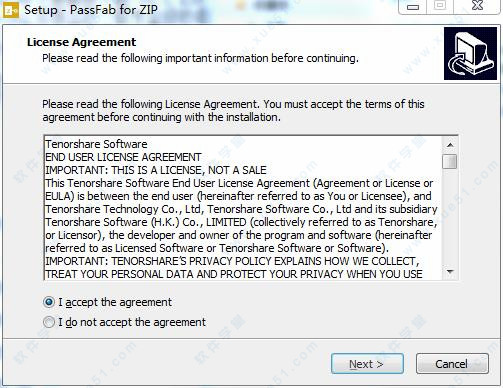Select "I accept the agreement" radio button
503x388 pixels.
pyautogui.click(x=49, y=302)
